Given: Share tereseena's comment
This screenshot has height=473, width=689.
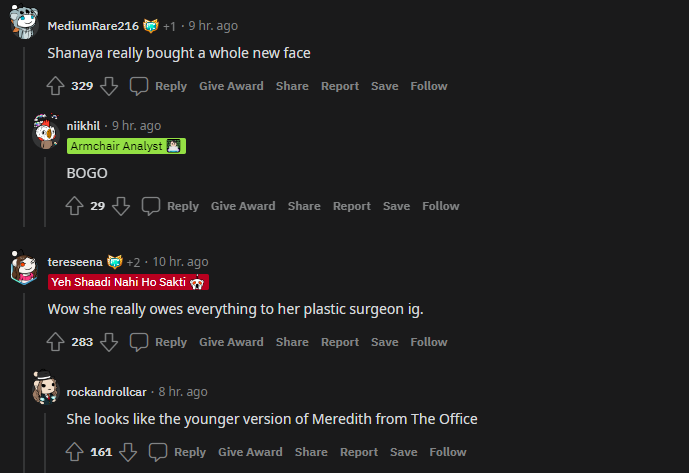Looking at the screenshot, I should (x=292, y=342).
